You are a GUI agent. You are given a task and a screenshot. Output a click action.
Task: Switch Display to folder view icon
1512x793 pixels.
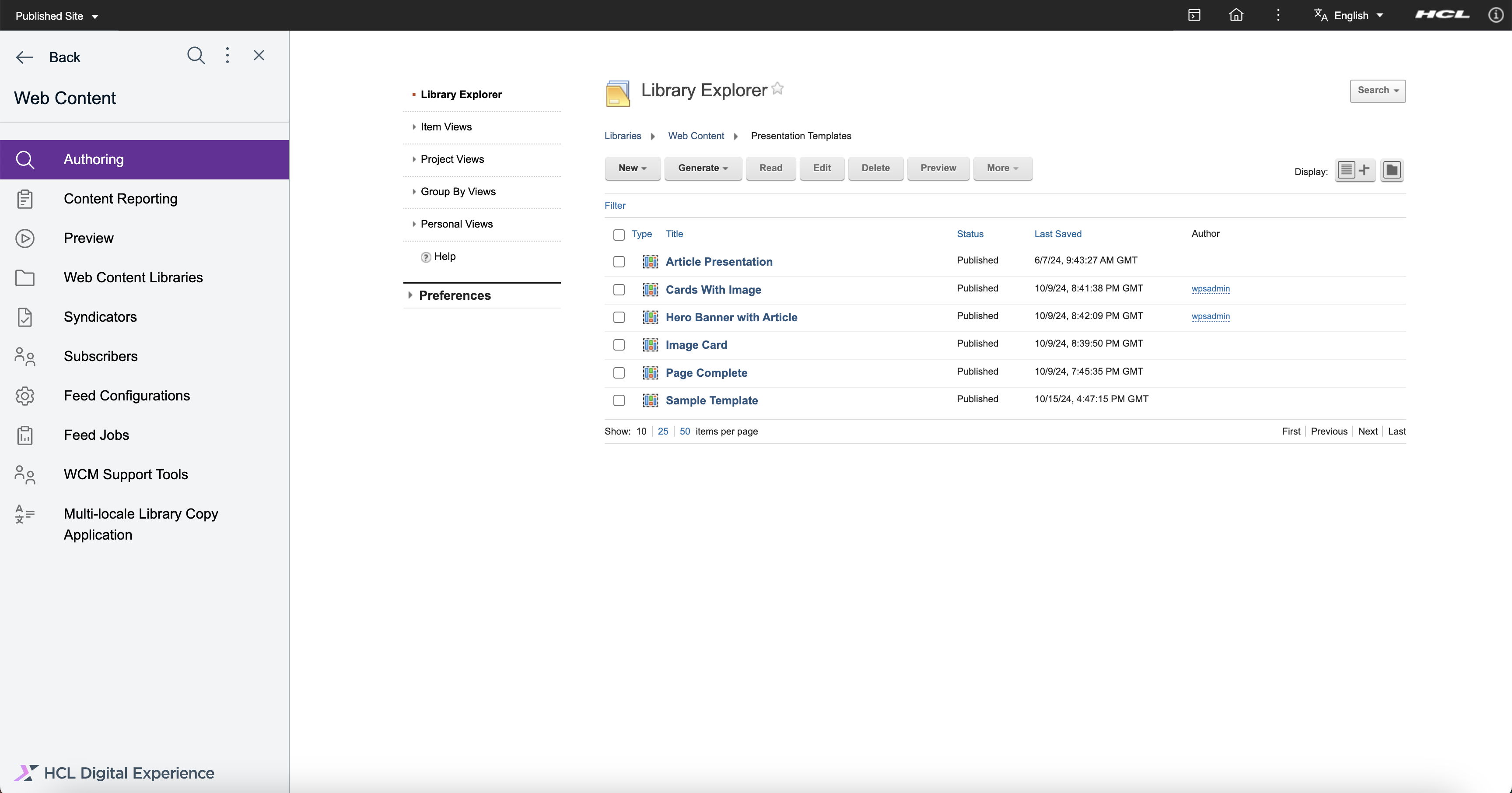pos(1392,170)
